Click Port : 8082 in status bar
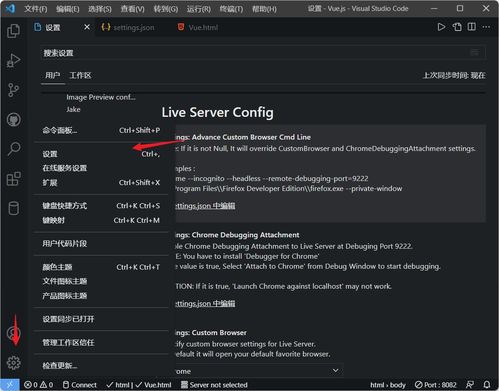This screenshot has width=499, height=391. pos(436,385)
